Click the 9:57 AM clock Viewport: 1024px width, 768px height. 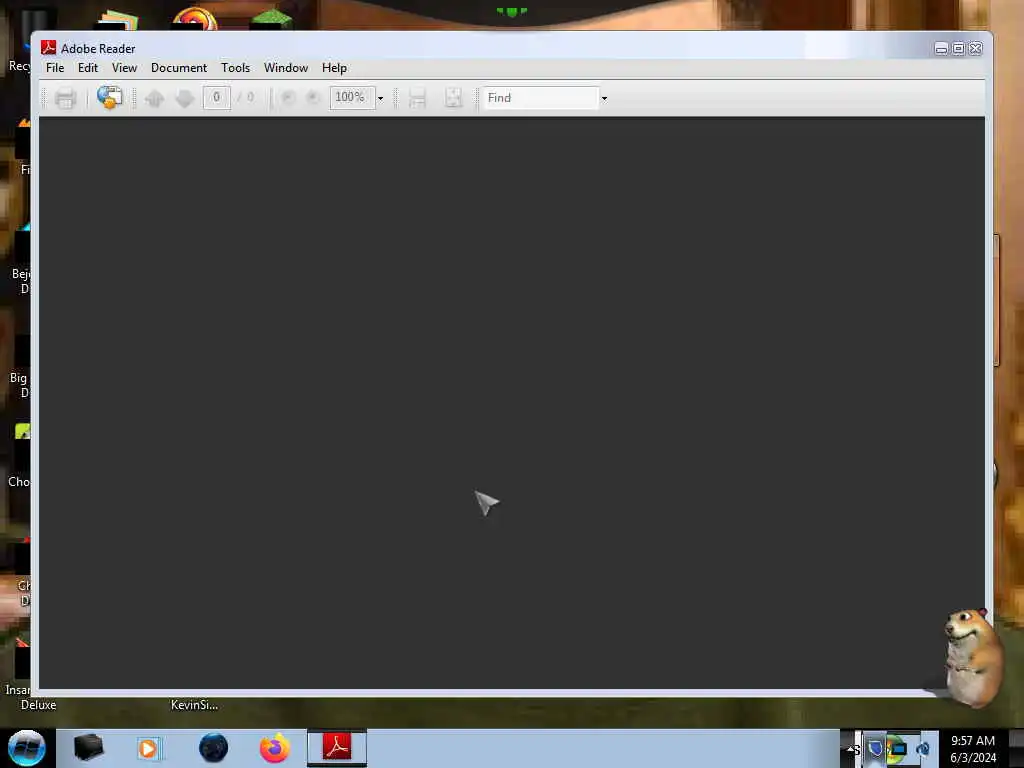[972, 741]
